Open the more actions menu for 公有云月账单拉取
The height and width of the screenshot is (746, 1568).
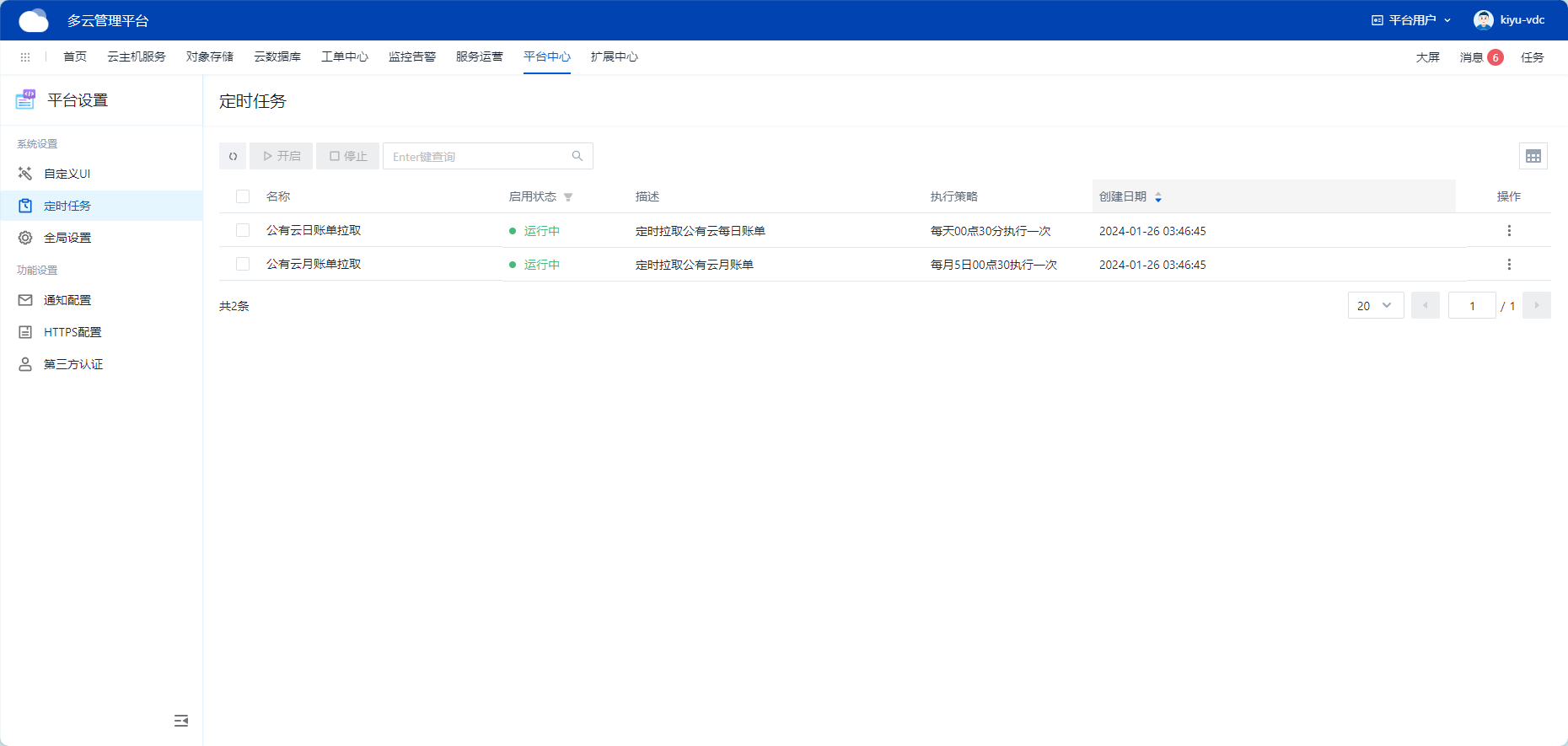[x=1508, y=264]
